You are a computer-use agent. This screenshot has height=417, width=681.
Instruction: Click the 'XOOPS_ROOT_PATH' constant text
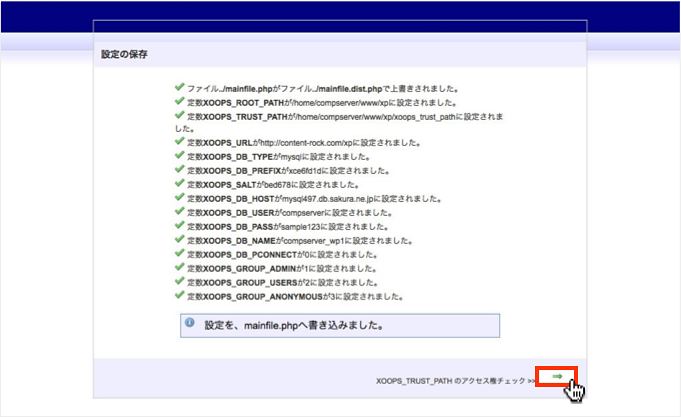(244, 103)
